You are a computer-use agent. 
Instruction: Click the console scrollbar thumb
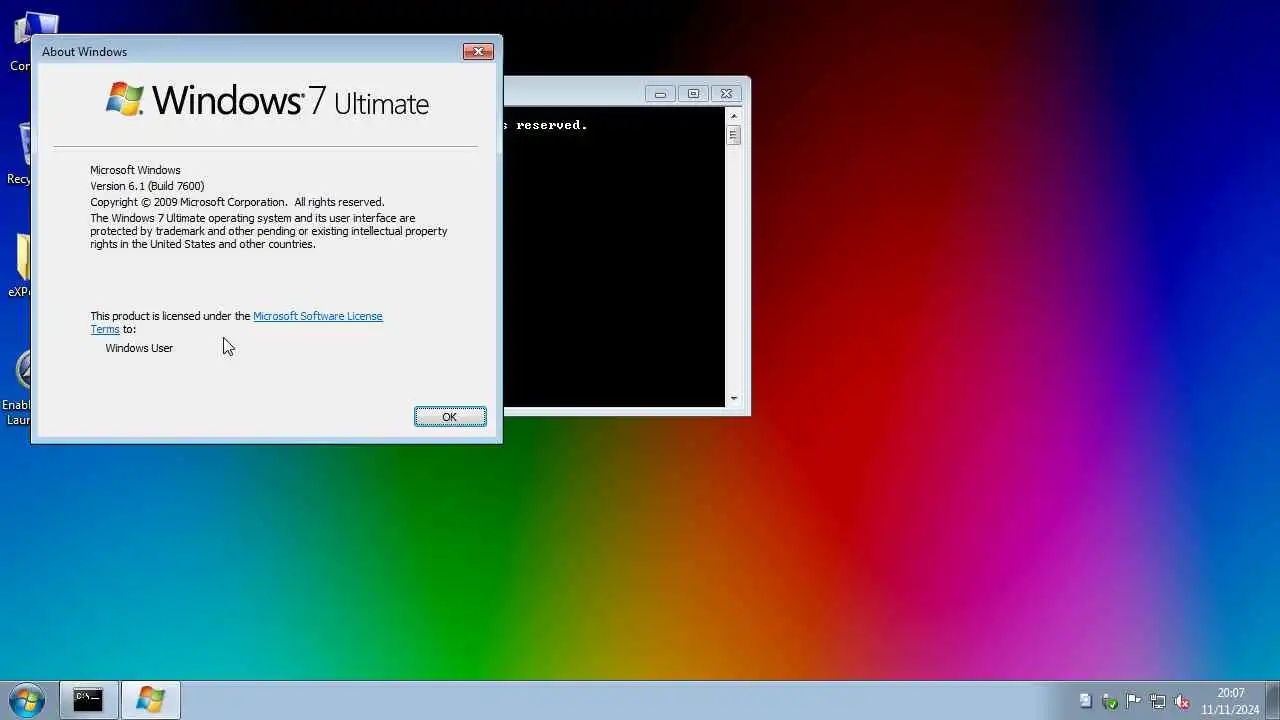(x=733, y=135)
